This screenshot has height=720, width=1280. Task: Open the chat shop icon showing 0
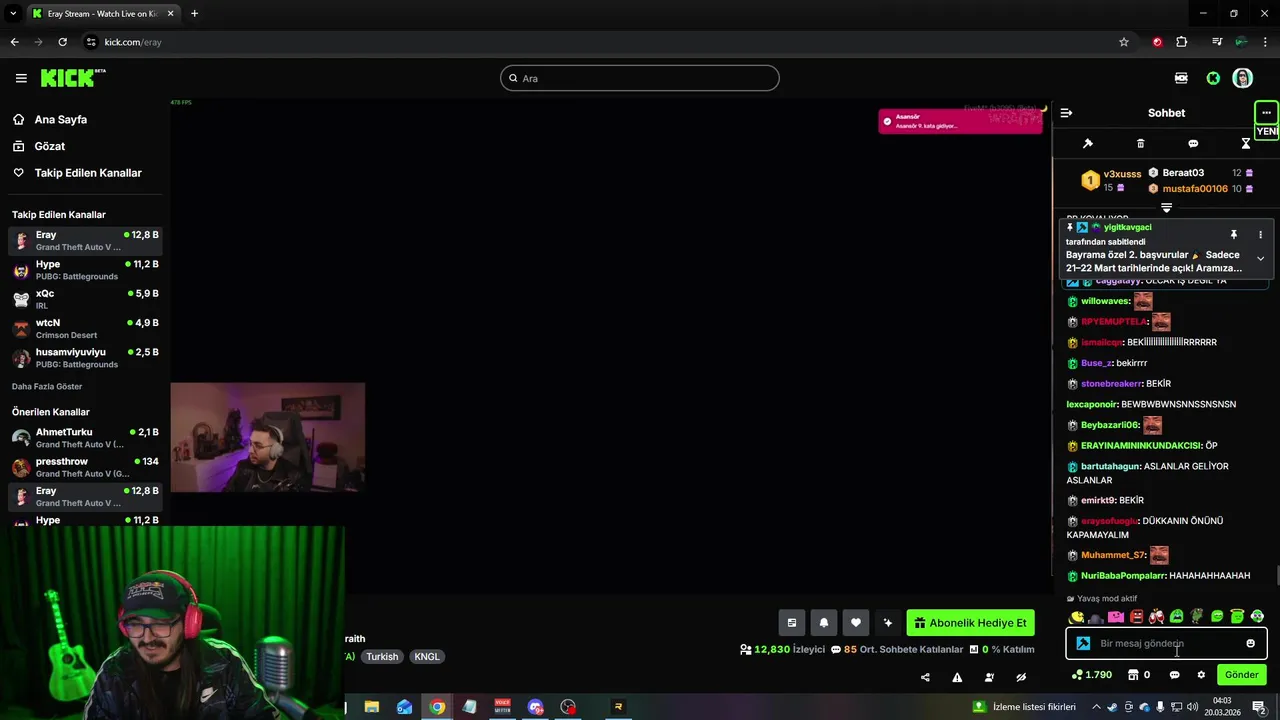1138,675
